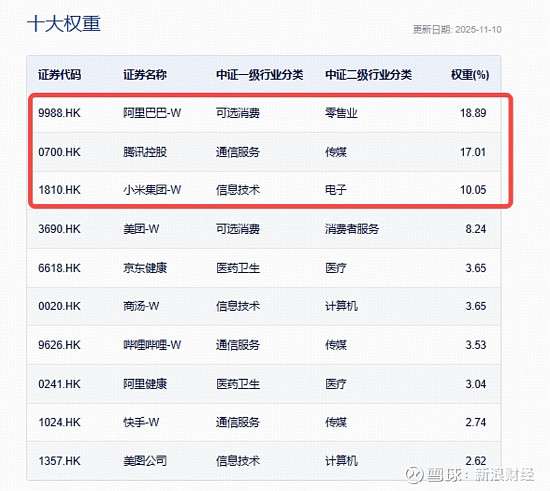Click 通信服务 in the 哔哩哔哩-W row
The image size is (550, 491).
[x=238, y=345]
